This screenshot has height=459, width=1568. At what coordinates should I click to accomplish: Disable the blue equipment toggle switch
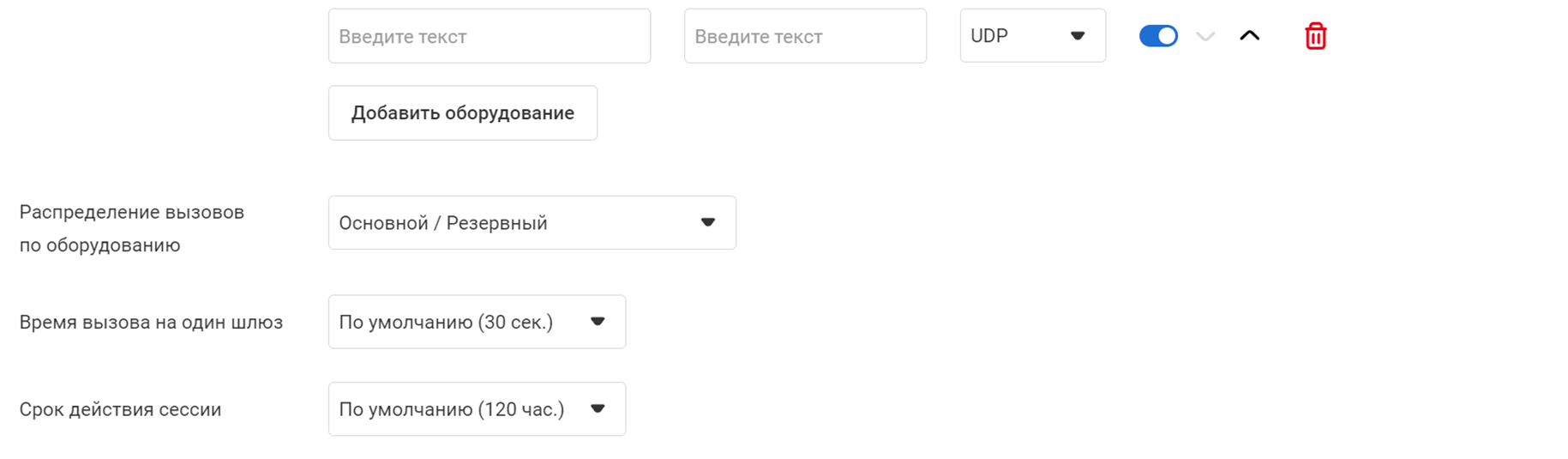coord(1157,36)
